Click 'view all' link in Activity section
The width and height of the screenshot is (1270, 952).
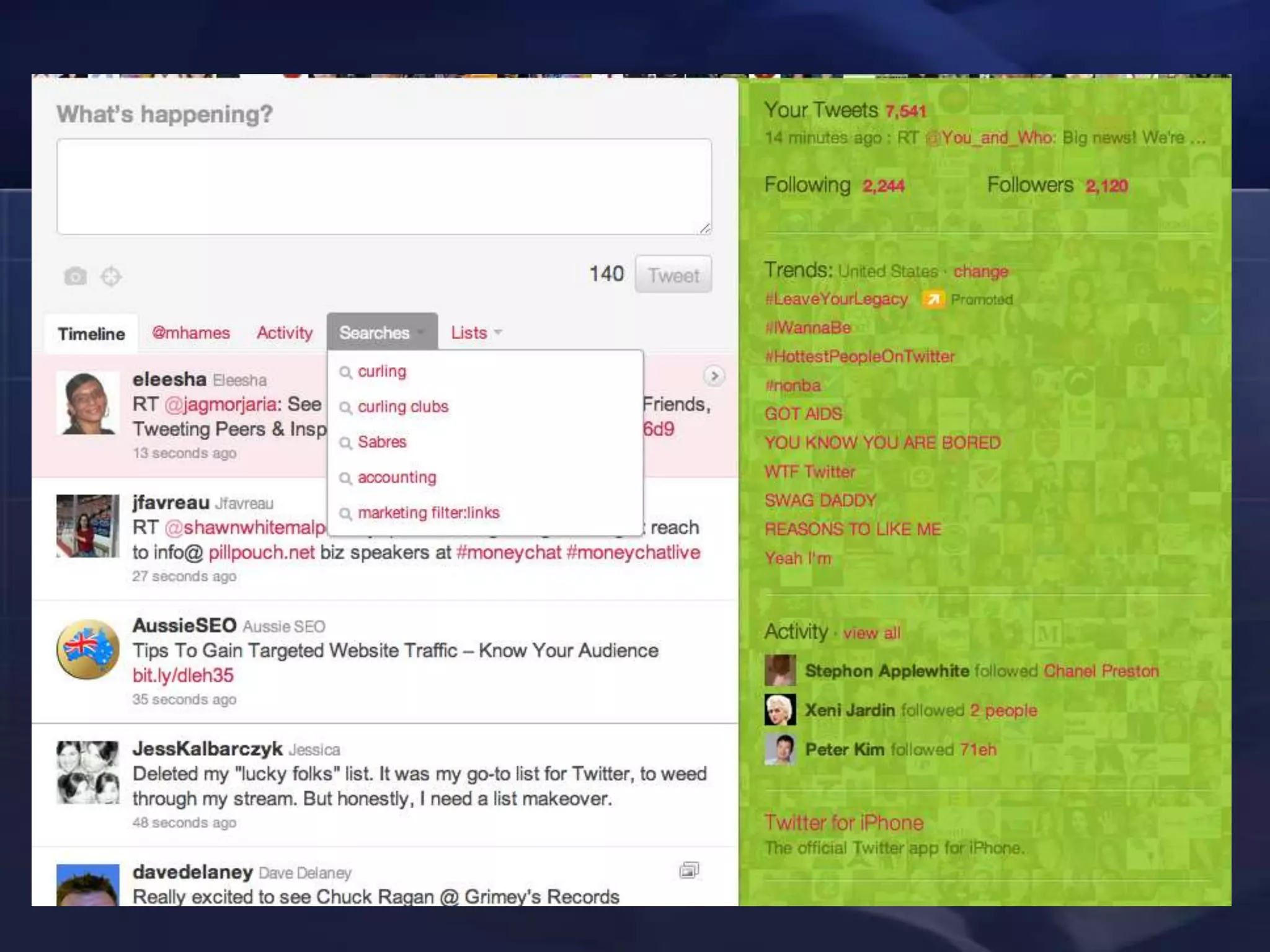[871, 633]
